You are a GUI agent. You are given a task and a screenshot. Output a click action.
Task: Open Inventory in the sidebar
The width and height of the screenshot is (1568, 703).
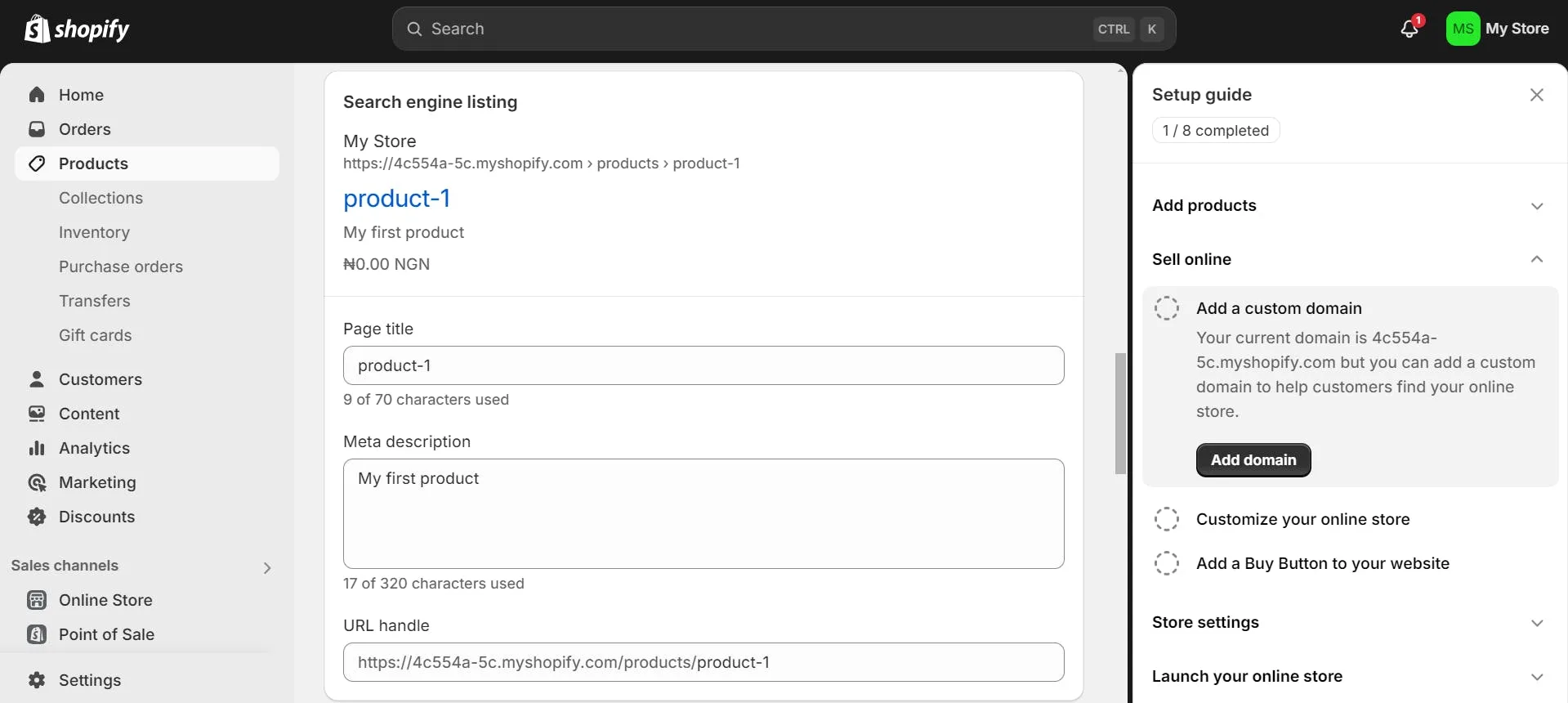(x=94, y=232)
